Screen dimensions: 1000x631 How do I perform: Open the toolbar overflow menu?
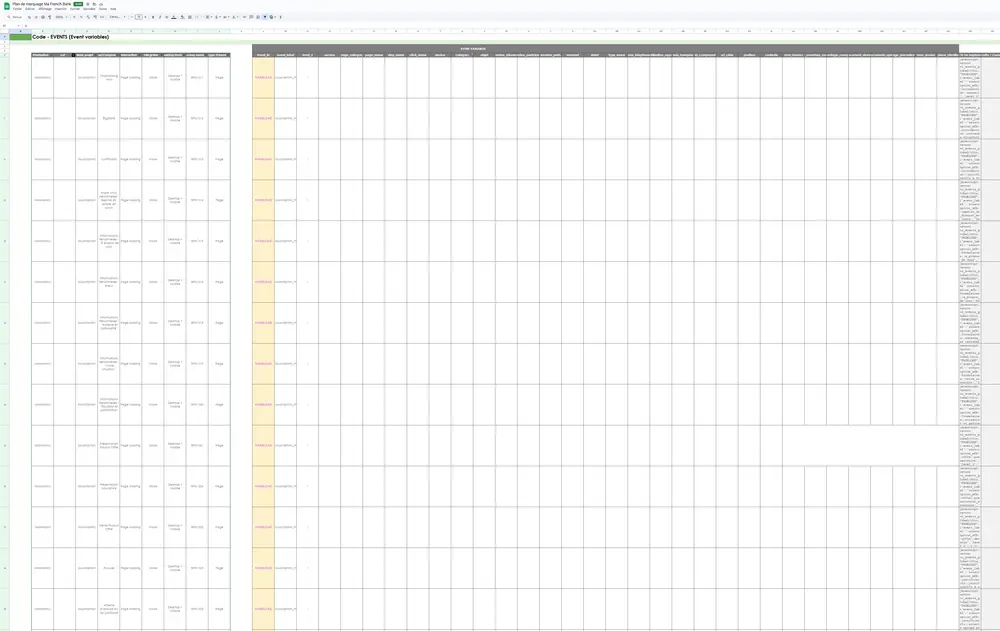click(281, 17)
